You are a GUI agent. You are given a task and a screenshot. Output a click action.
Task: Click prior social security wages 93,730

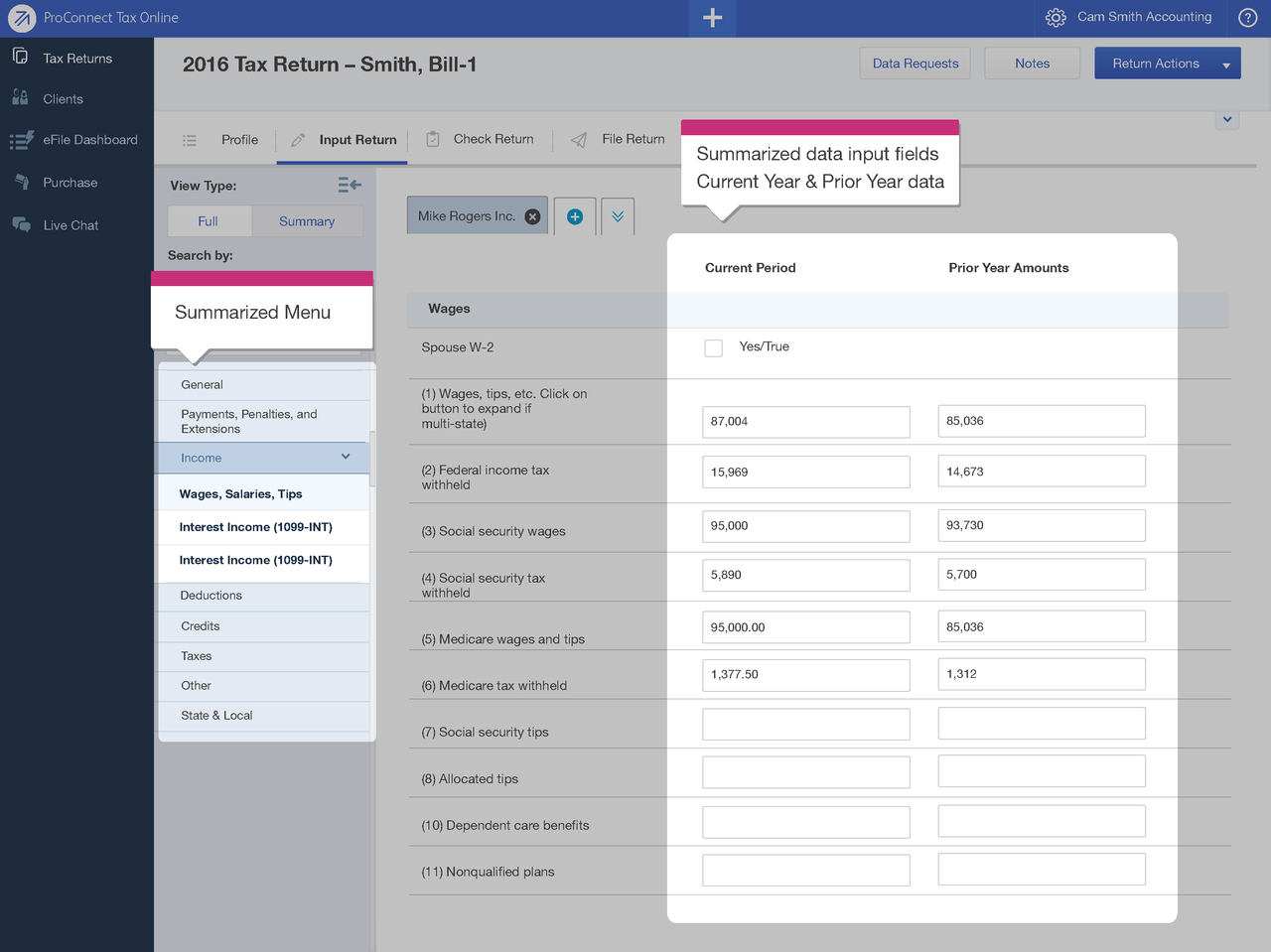(1042, 525)
